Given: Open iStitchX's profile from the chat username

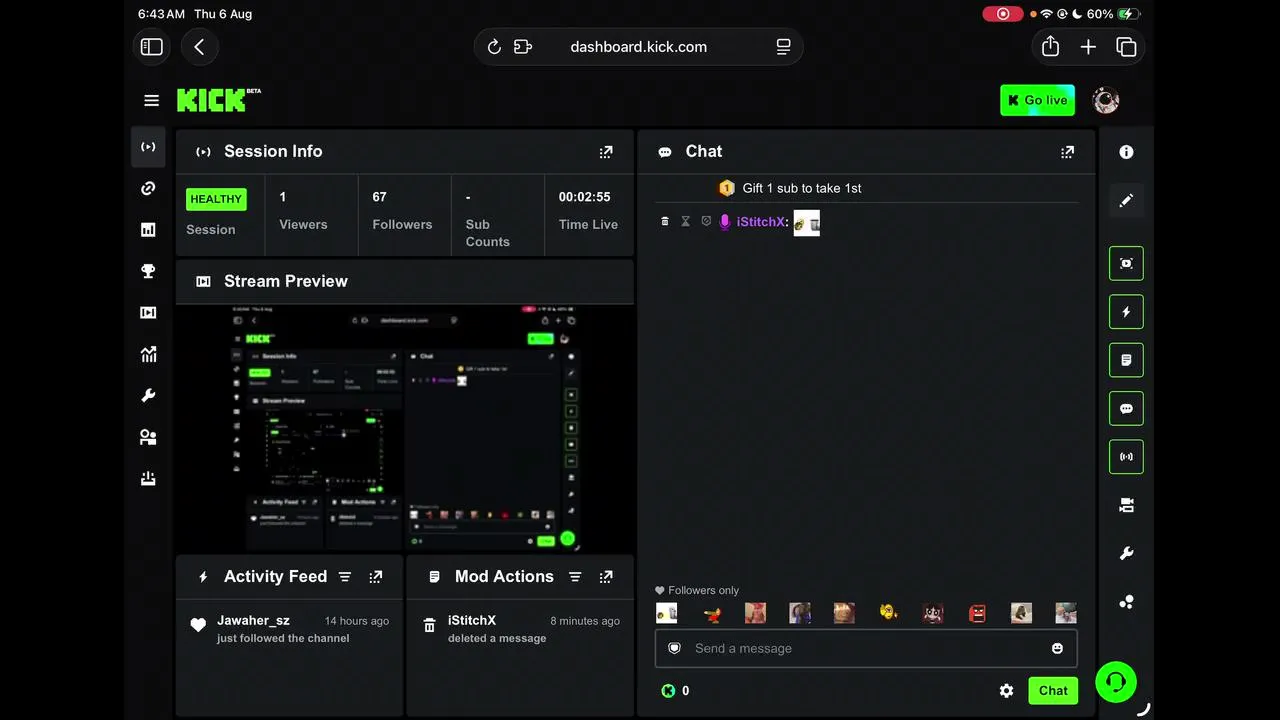Looking at the screenshot, I should pos(761,222).
